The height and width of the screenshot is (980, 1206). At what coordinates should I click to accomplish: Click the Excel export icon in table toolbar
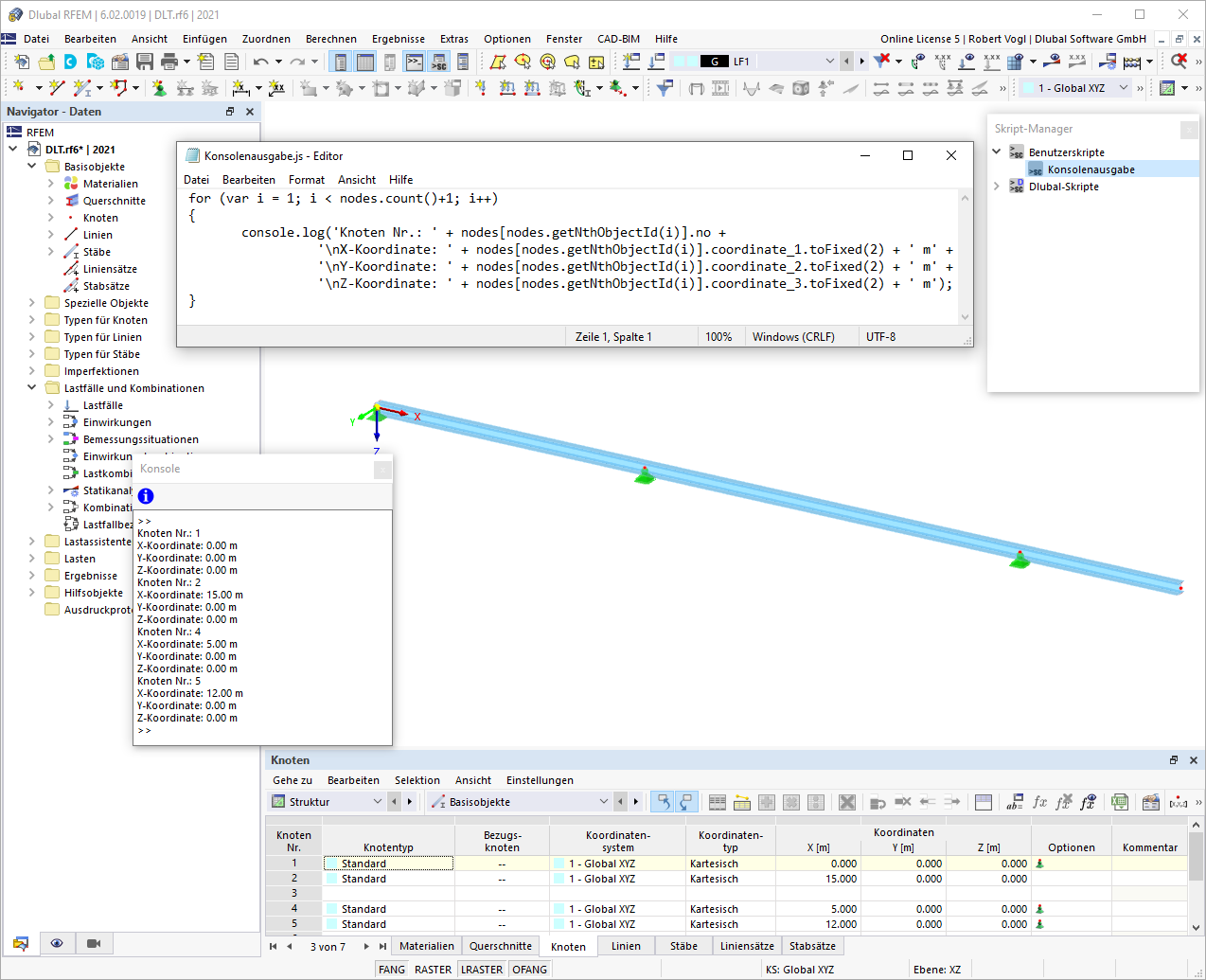1120,802
